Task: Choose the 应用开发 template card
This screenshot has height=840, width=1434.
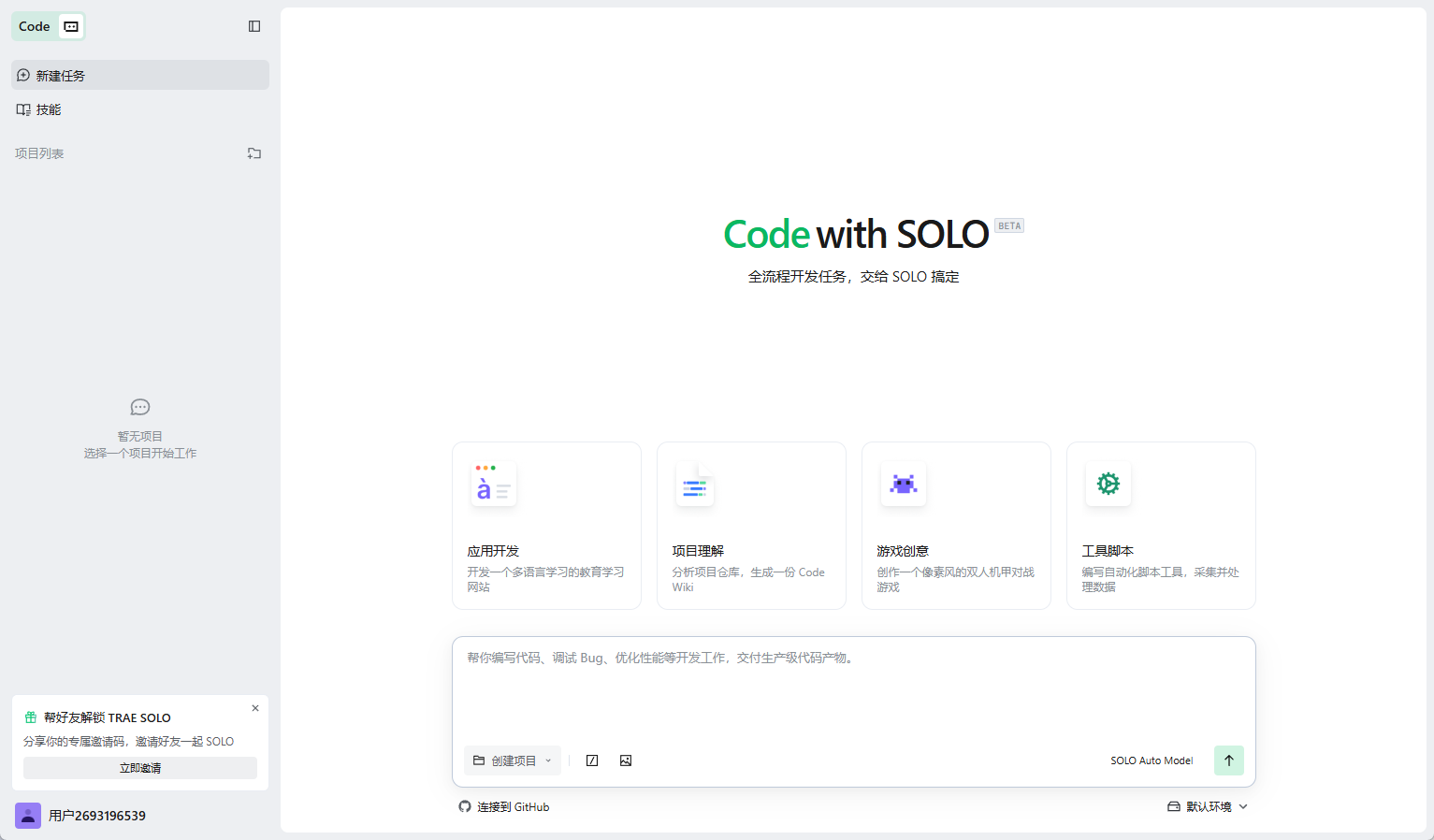Action: pos(546,526)
